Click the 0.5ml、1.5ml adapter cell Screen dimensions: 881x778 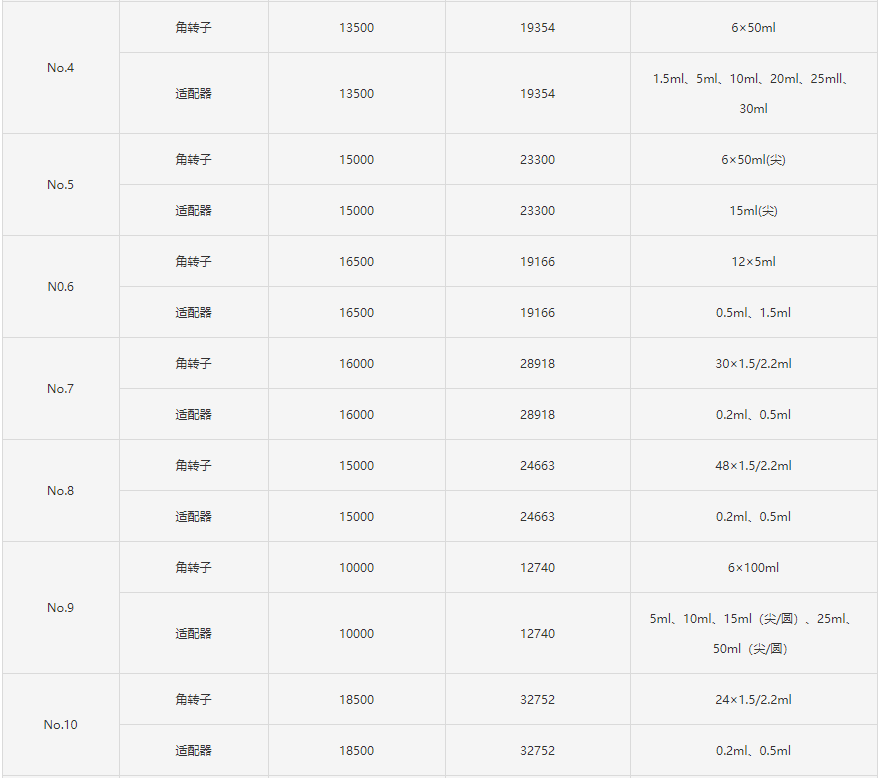pos(753,313)
